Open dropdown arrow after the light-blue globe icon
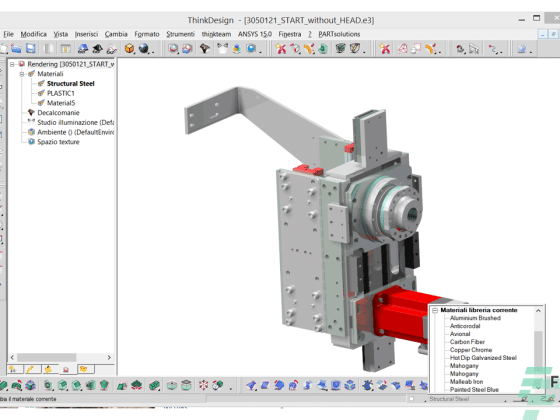The image size is (560, 420). (531, 52)
